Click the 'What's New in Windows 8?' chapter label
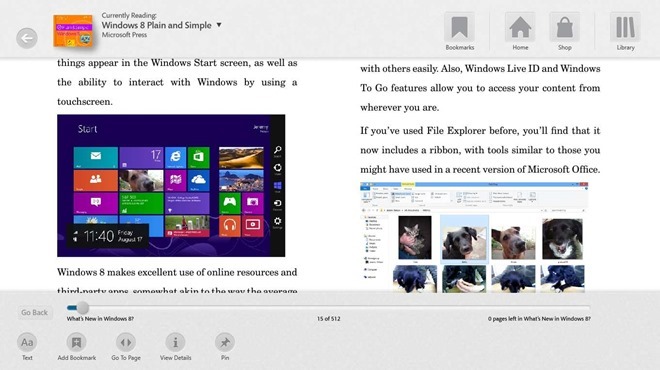This screenshot has width=660, height=370. pos(100,319)
